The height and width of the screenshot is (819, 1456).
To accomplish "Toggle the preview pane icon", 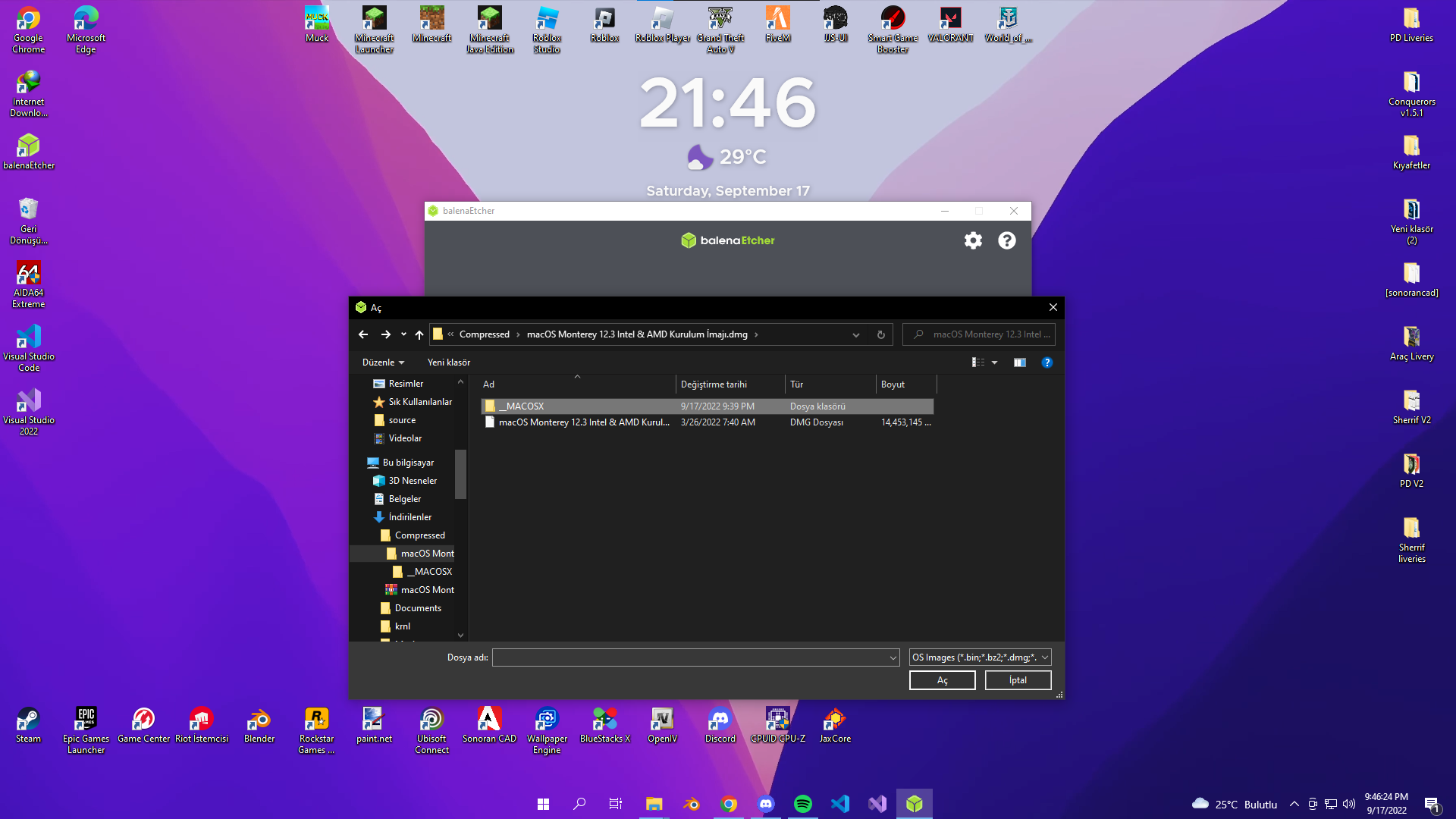I will [x=1019, y=362].
